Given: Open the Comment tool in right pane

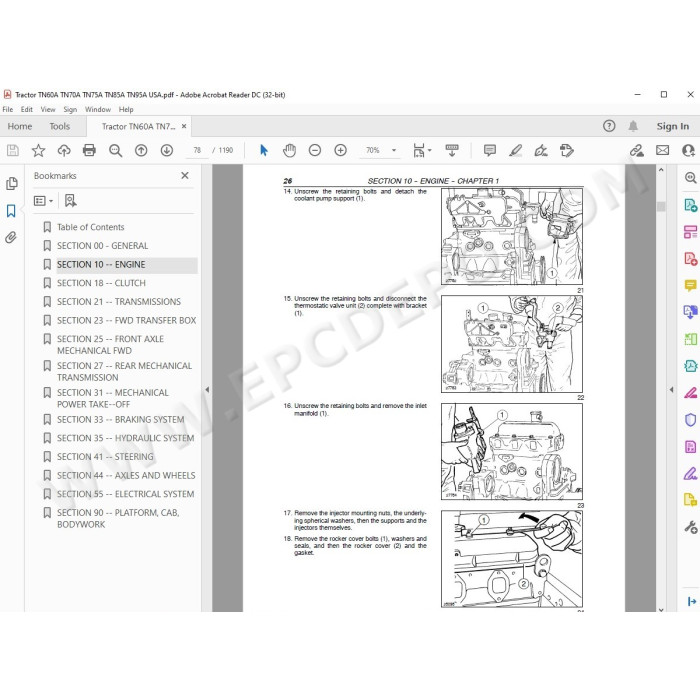Looking at the screenshot, I should pos(691,285).
